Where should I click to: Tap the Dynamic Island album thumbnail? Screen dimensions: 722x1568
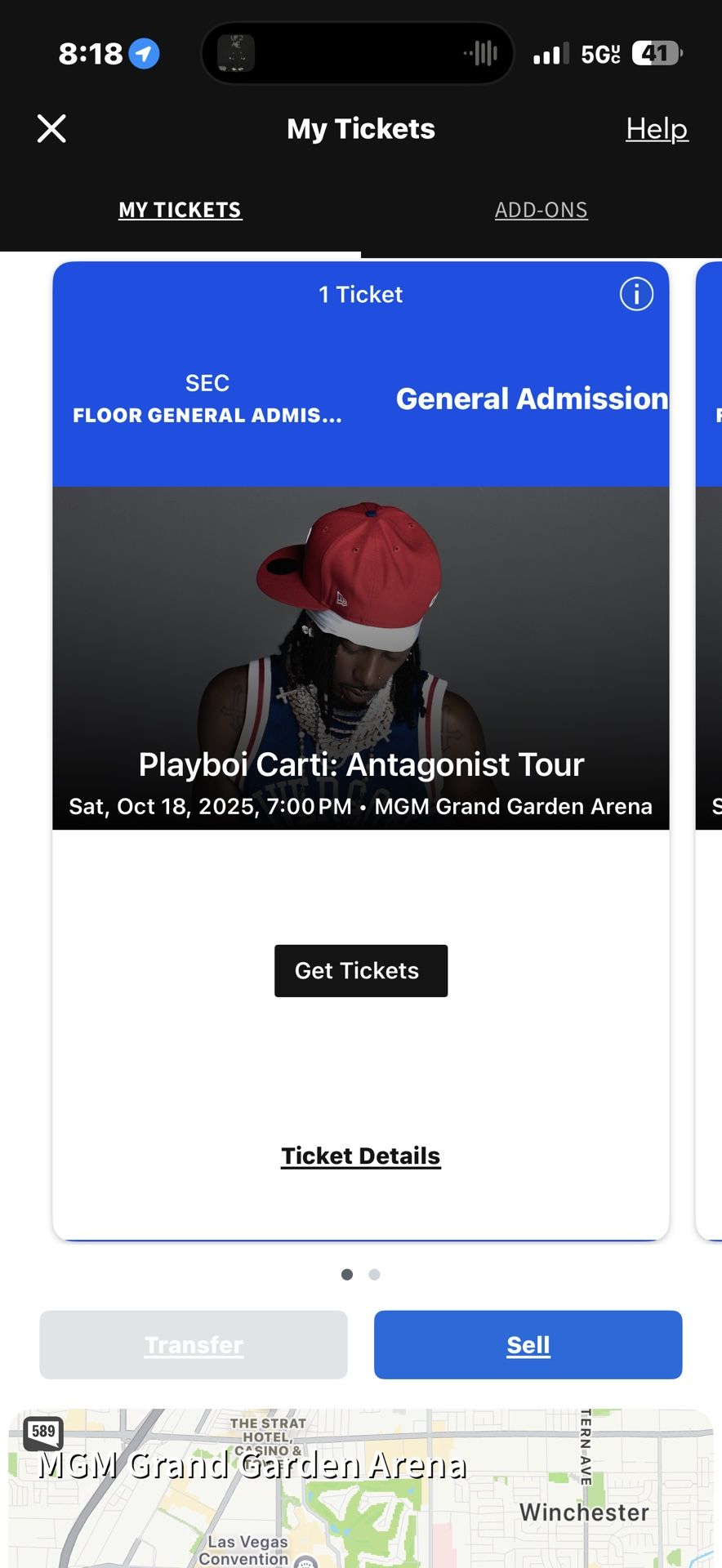point(236,54)
